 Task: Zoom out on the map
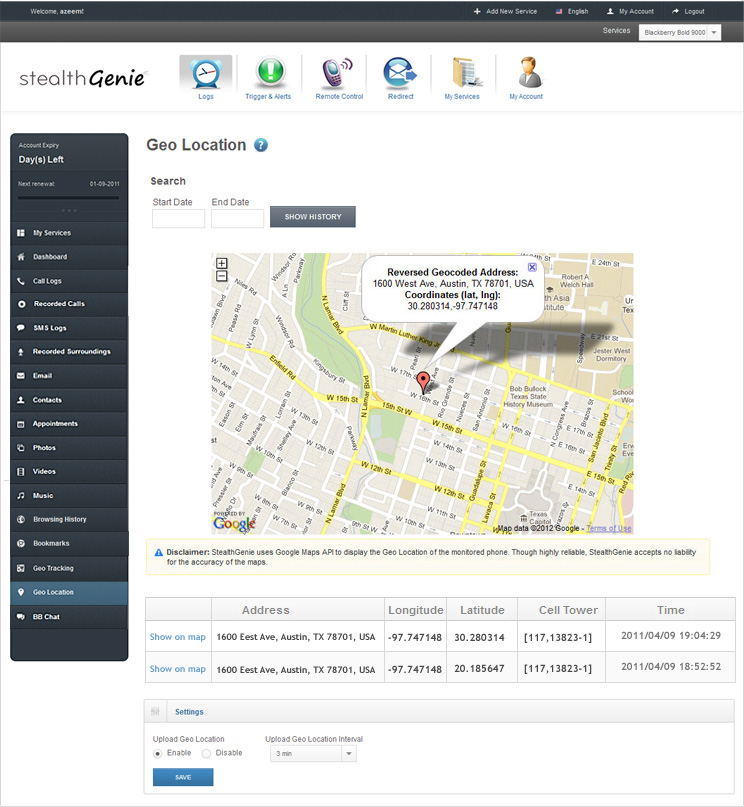click(221, 276)
